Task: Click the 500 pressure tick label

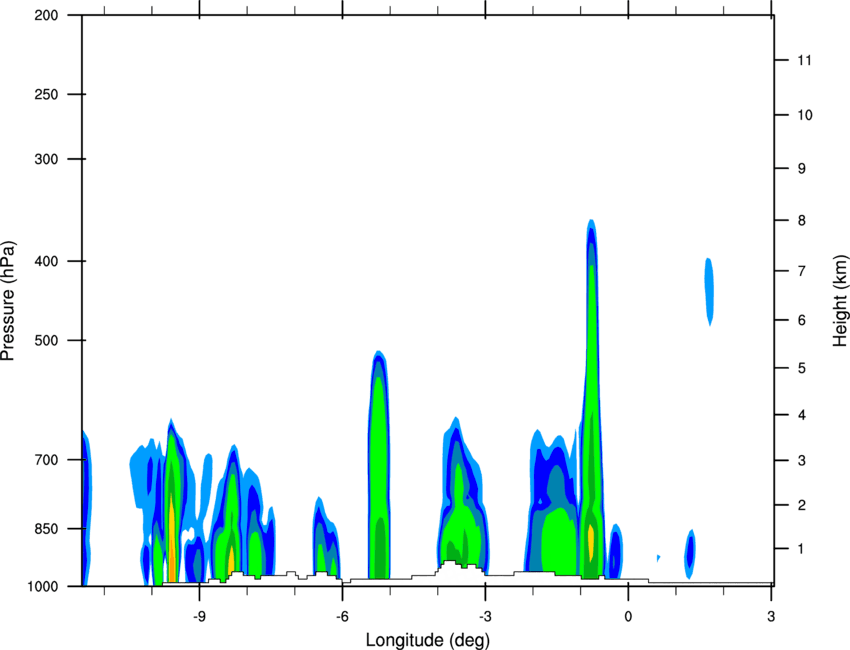Action: pos(47,340)
